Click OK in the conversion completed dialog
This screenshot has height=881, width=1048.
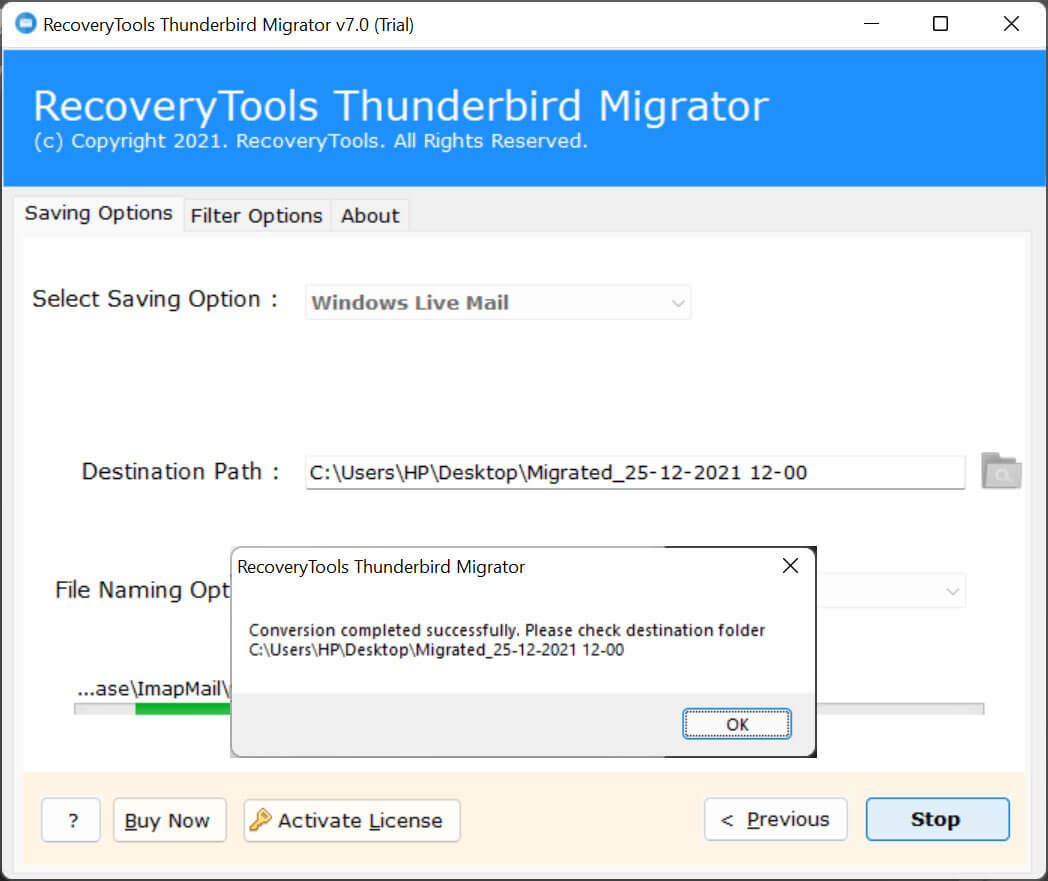click(x=737, y=724)
